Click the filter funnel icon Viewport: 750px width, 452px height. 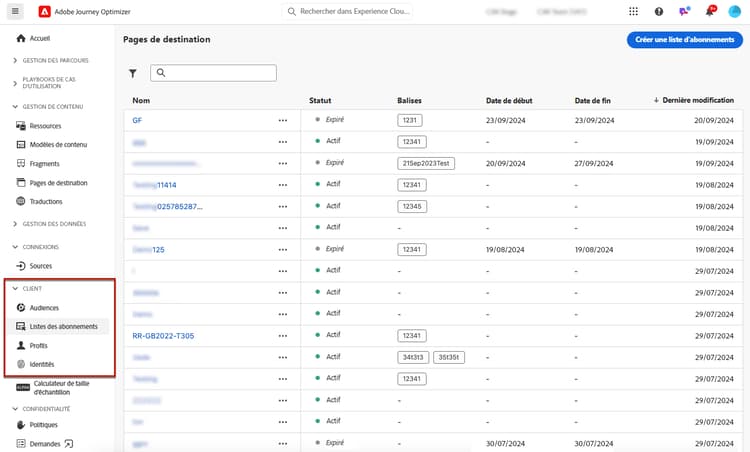[133, 73]
